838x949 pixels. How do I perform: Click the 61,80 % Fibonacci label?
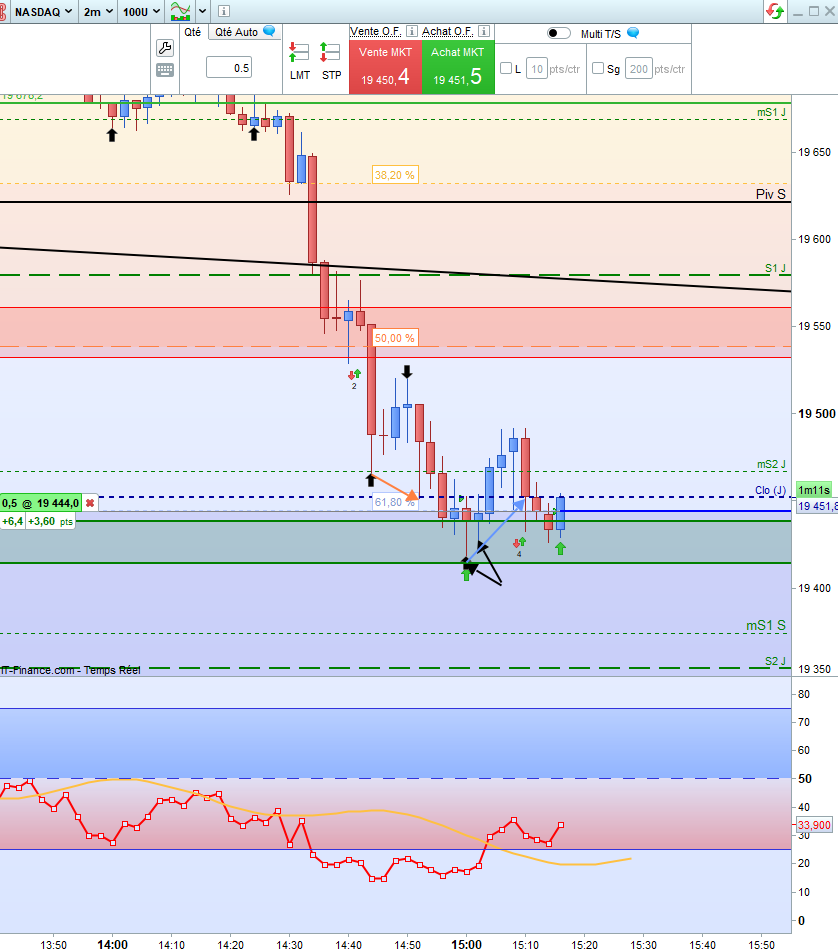coord(394,502)
